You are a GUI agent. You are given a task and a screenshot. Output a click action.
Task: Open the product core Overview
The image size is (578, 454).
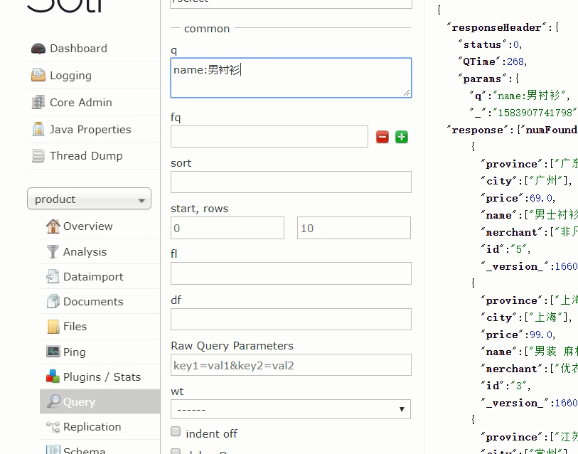[x=88, y=226]
